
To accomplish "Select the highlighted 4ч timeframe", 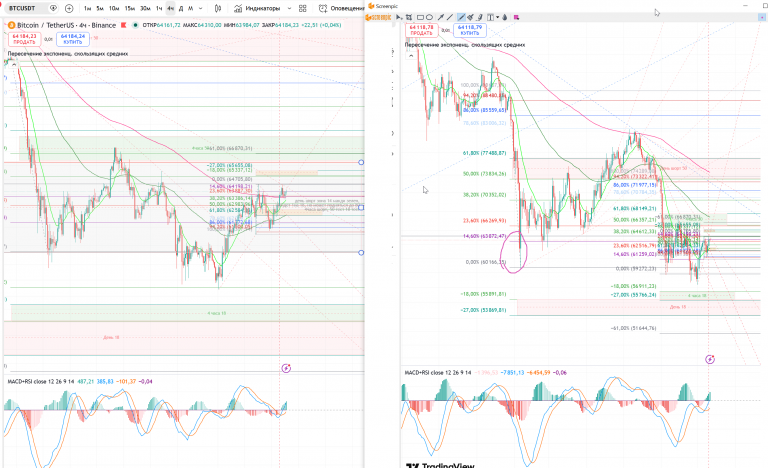I will [170, 8].
